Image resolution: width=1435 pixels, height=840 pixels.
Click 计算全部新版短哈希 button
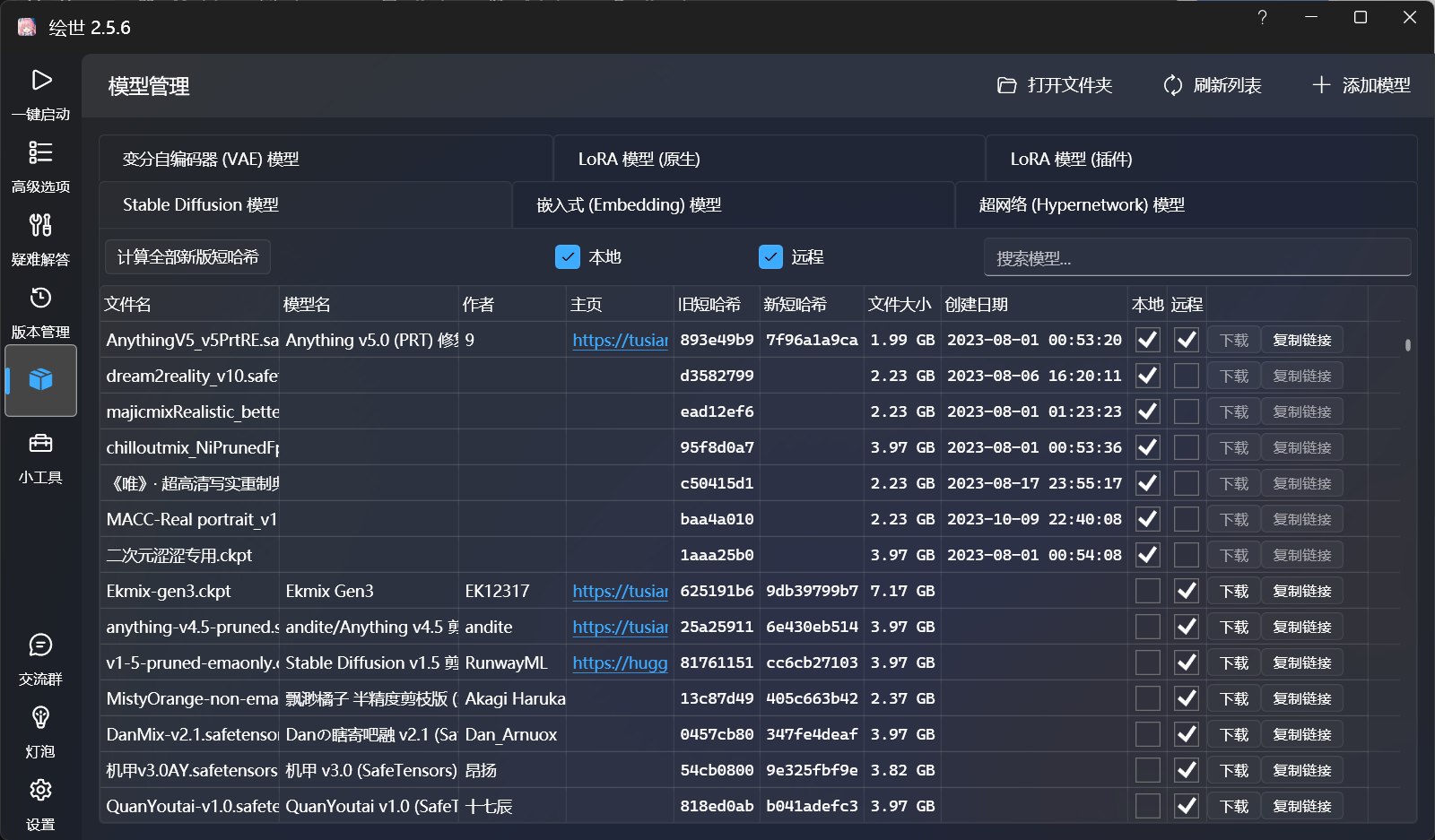pos(187,257)
